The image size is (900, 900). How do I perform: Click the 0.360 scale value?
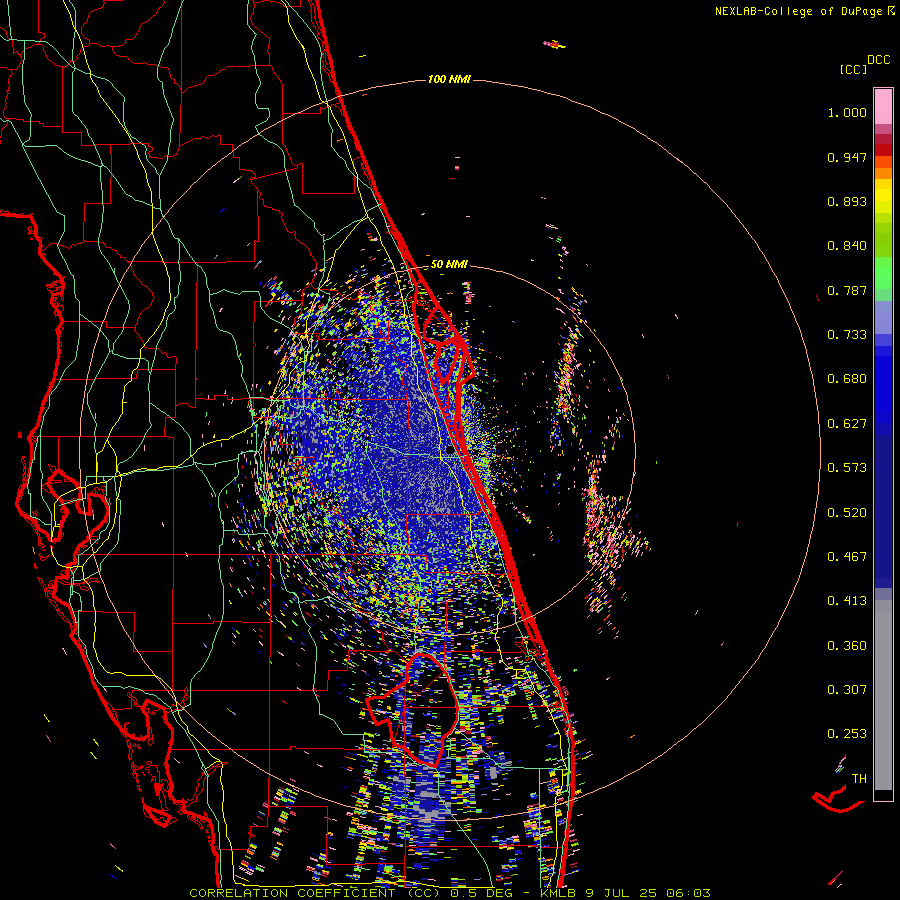[x=847, y=646]
